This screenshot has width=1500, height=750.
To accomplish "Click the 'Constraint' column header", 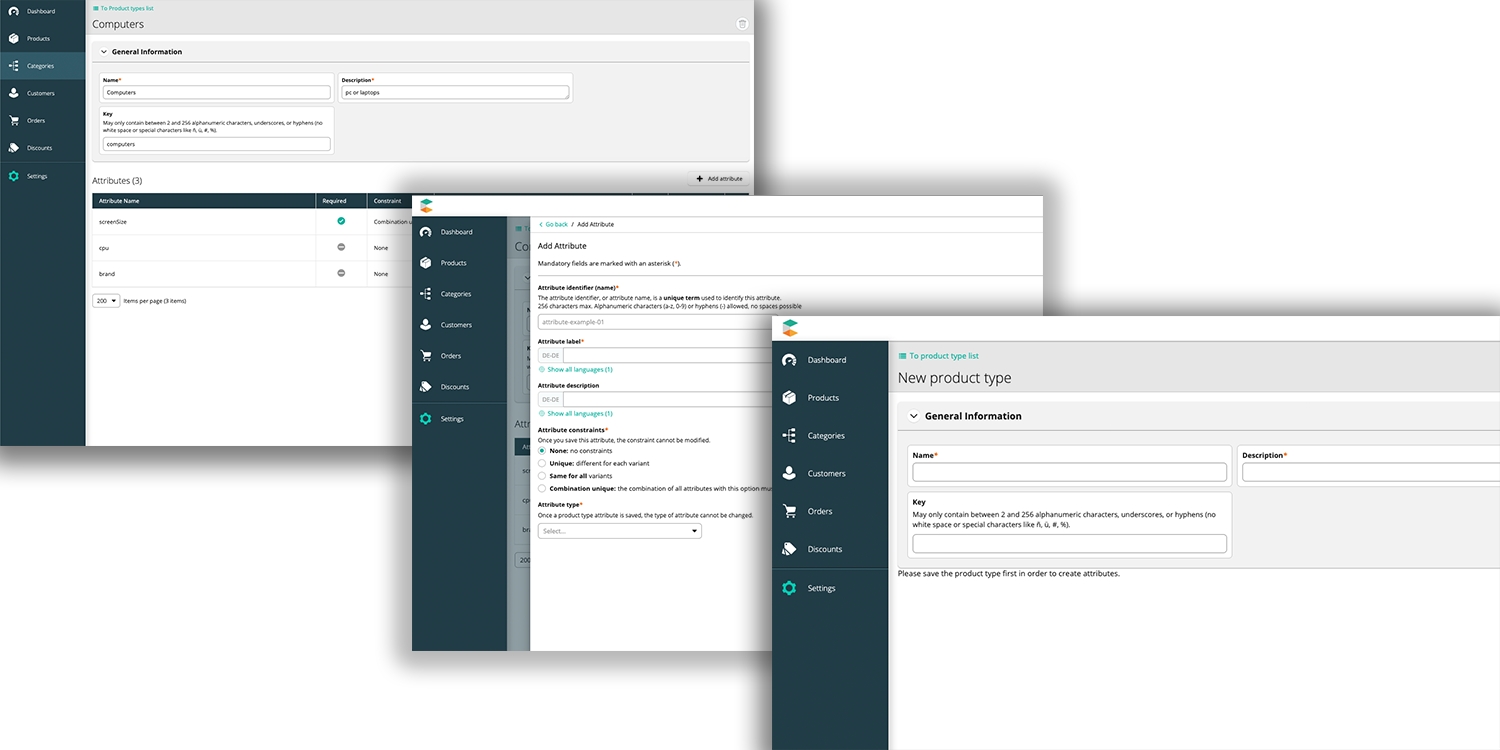I will pyautogui.click(x=387, y=201).
